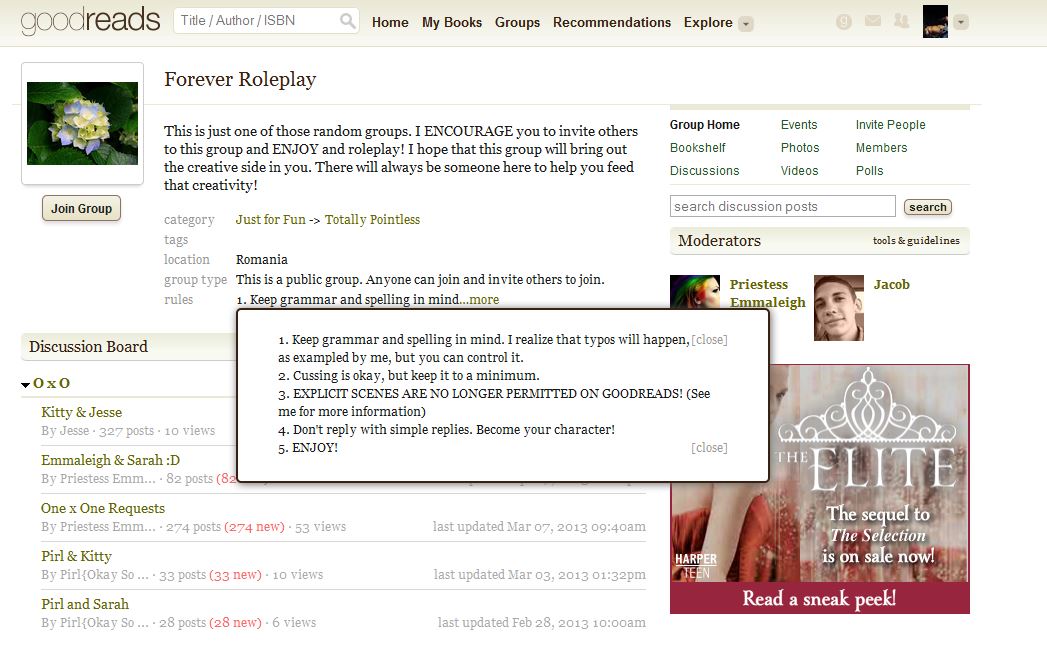Open group Discussions link

[704, 171]
